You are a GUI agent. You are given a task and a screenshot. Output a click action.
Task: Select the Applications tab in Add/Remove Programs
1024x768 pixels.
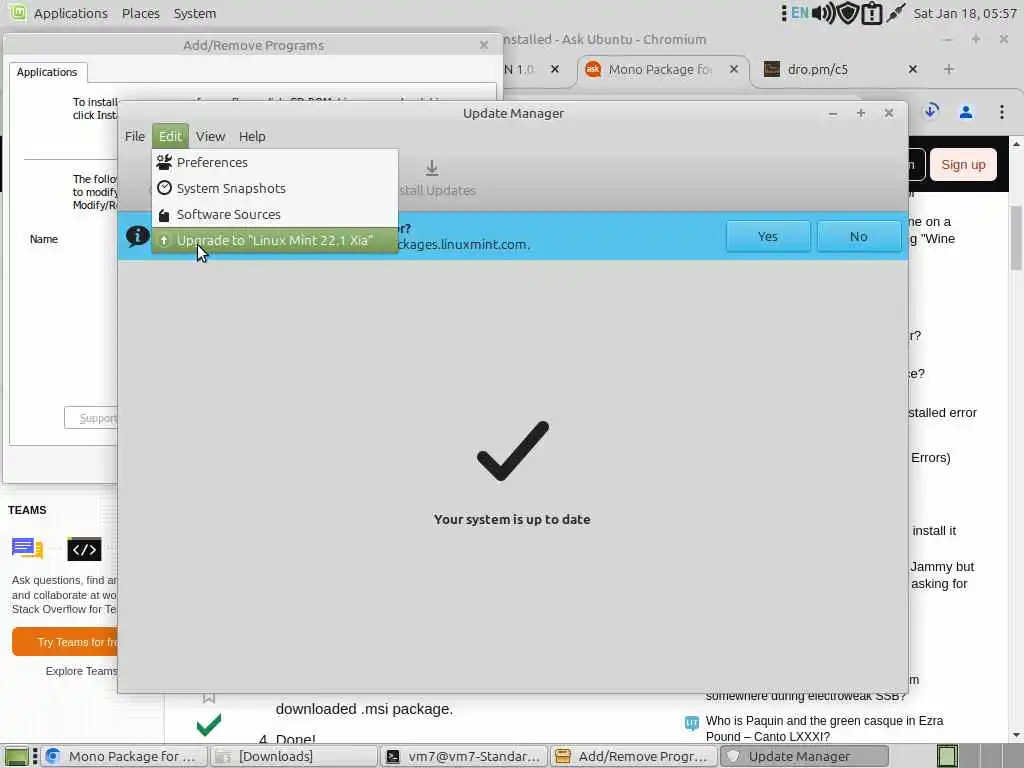tap(47, 72)
